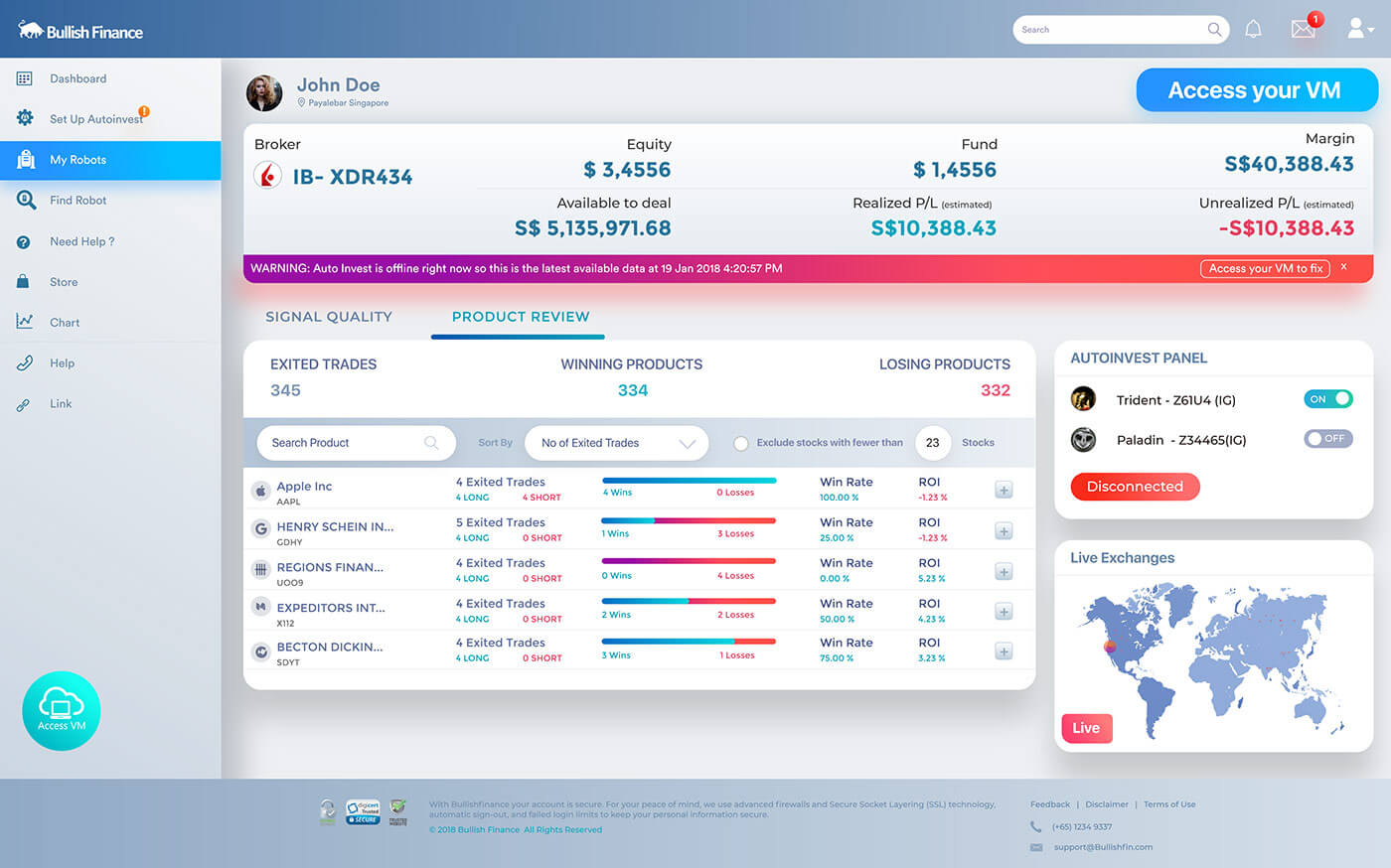This screenshot has height=868, width=1391.
Task: Click the Store bag icon
Action: (x=23, y=282)
